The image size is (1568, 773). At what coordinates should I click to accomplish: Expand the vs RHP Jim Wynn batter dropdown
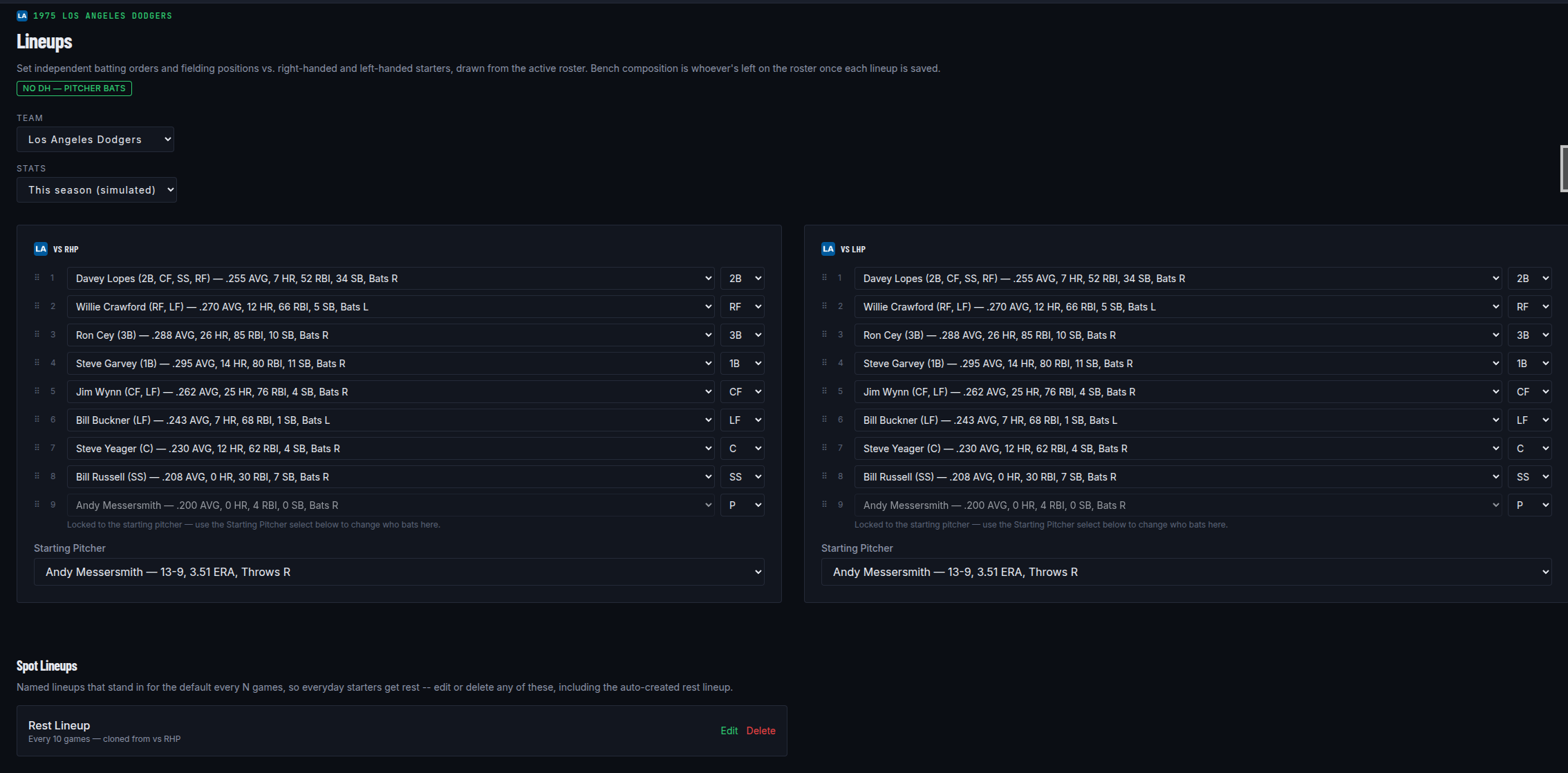point(391,392)
